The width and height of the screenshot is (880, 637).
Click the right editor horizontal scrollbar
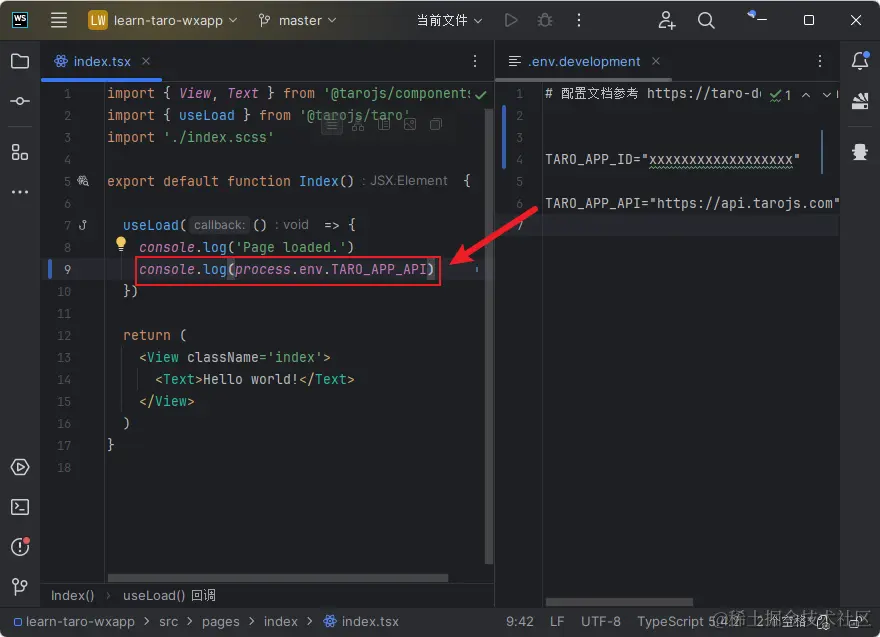[x=619, y=602]
